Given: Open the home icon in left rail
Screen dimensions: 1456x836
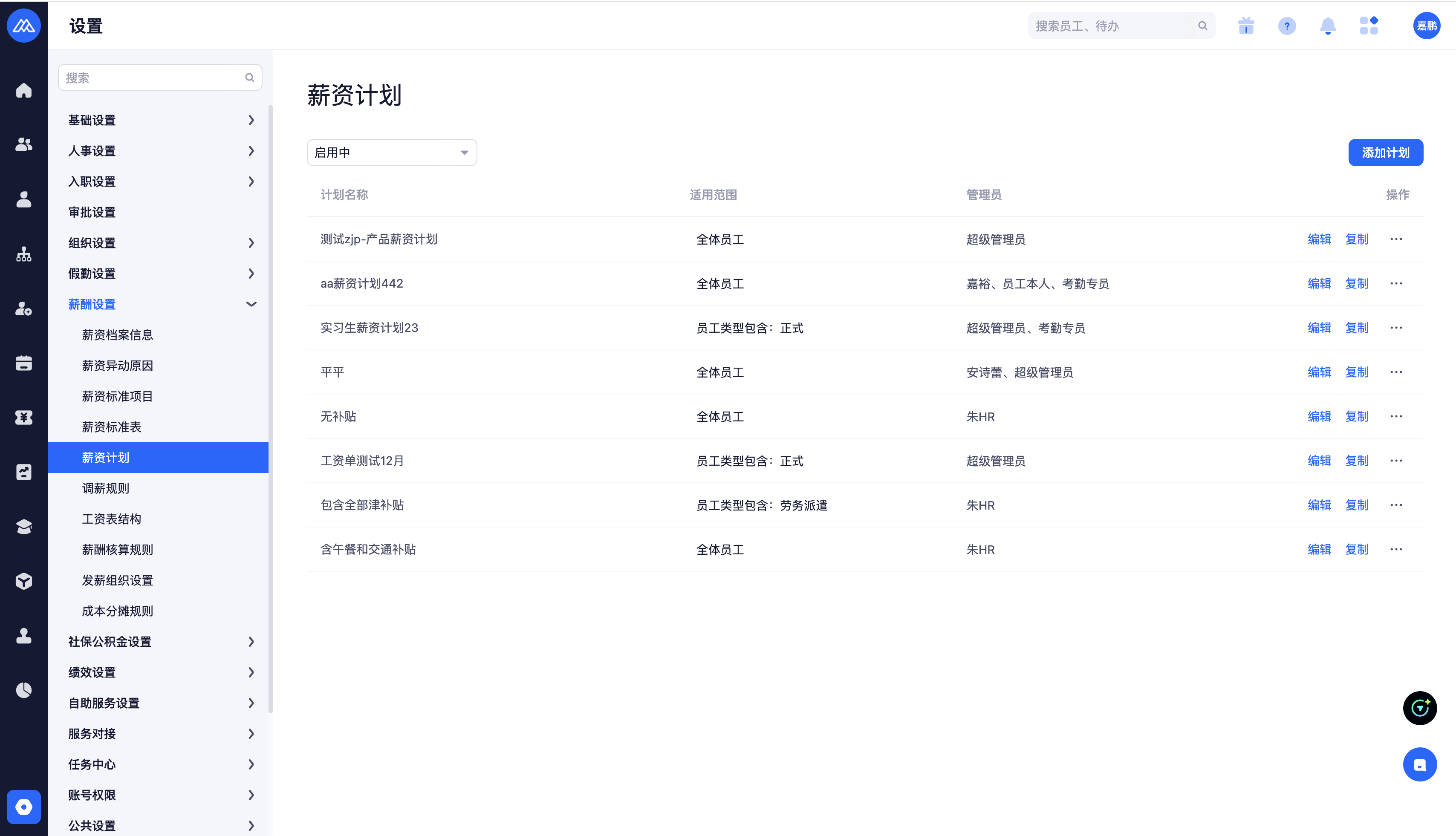Looking at the screenshot, I should click(x=23, y=90).
